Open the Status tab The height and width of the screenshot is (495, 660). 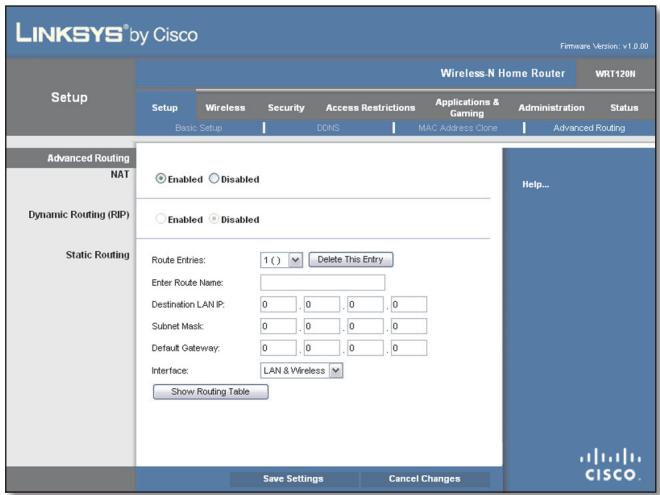click(x=624, y=108)
